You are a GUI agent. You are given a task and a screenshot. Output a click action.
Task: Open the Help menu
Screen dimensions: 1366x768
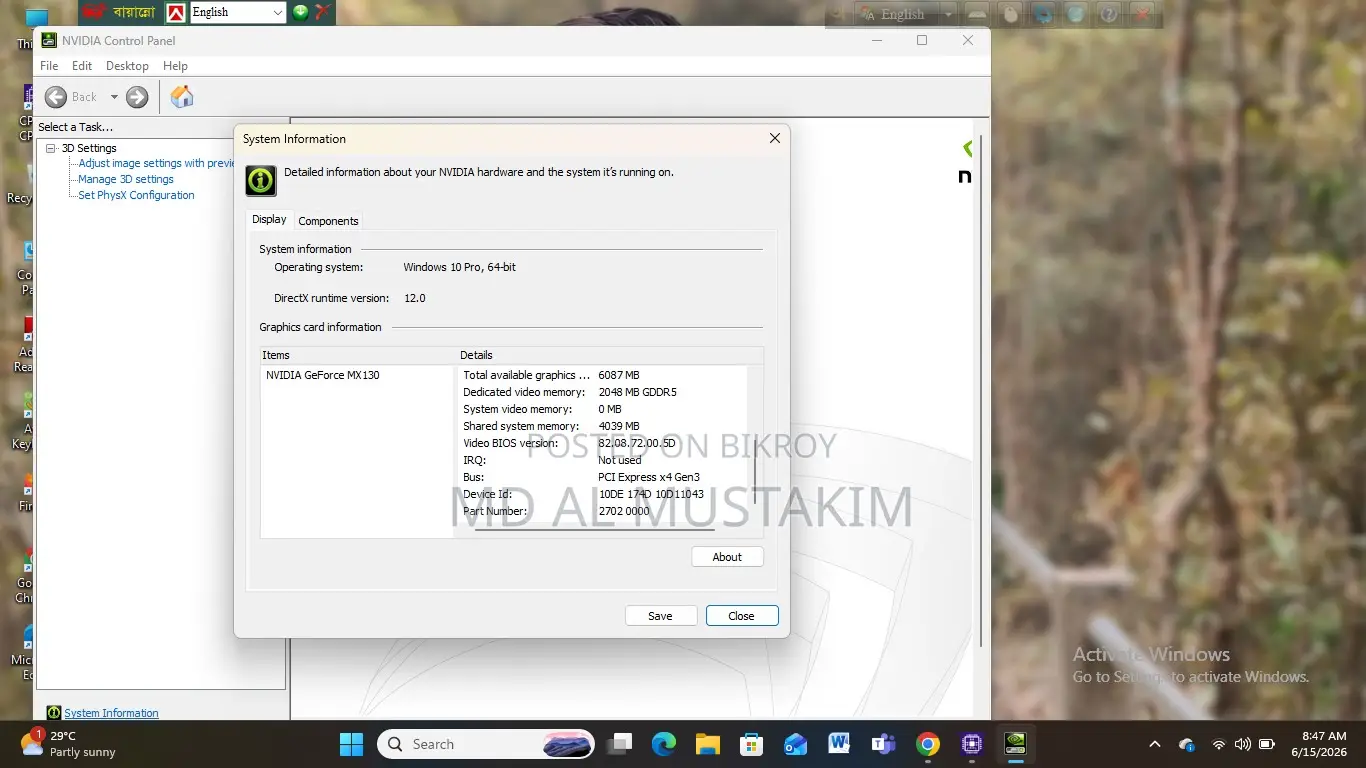[x=175, y=66]
